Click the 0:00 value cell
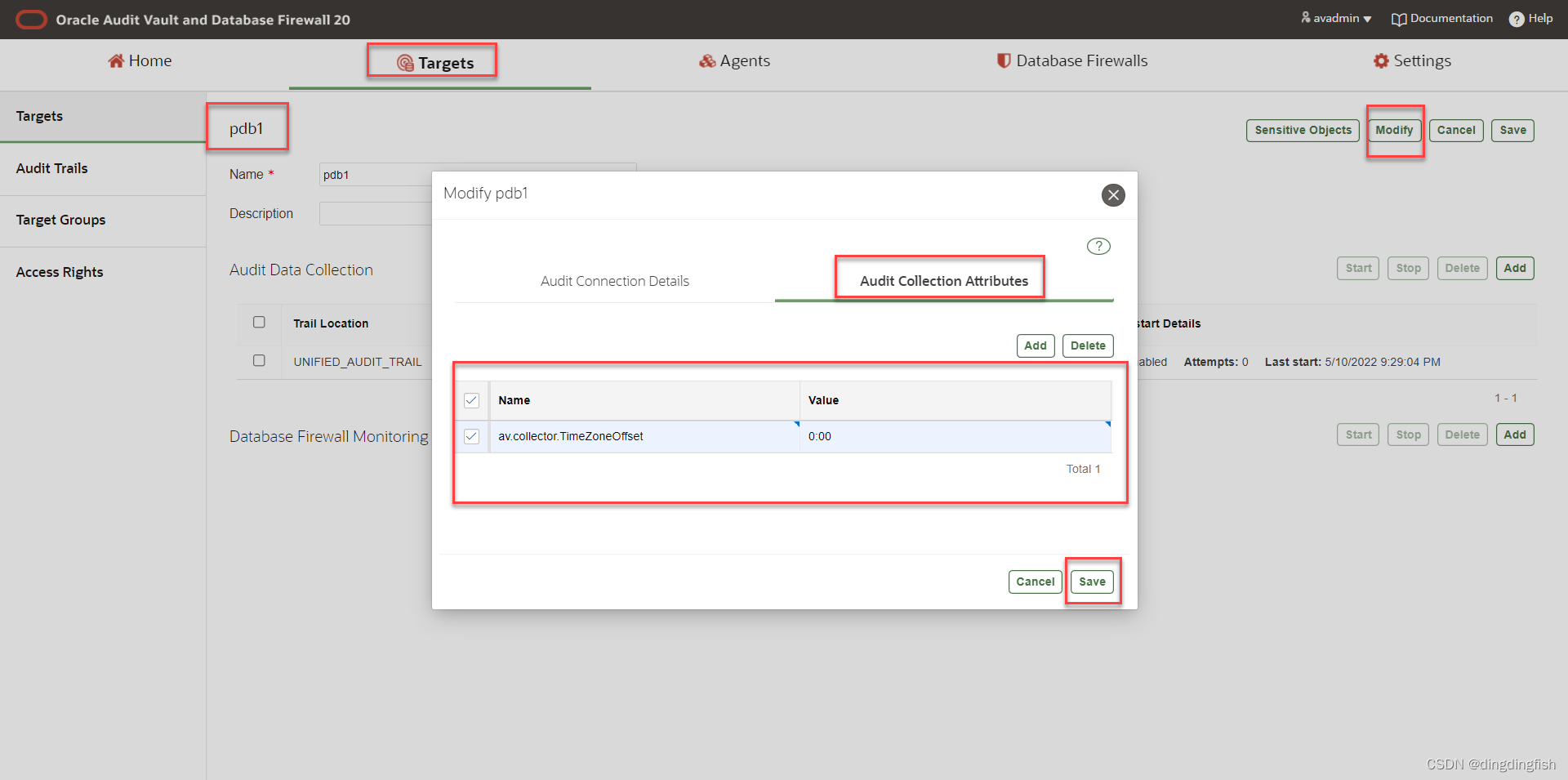The image size is (1568, 780). tap(955, 436)
